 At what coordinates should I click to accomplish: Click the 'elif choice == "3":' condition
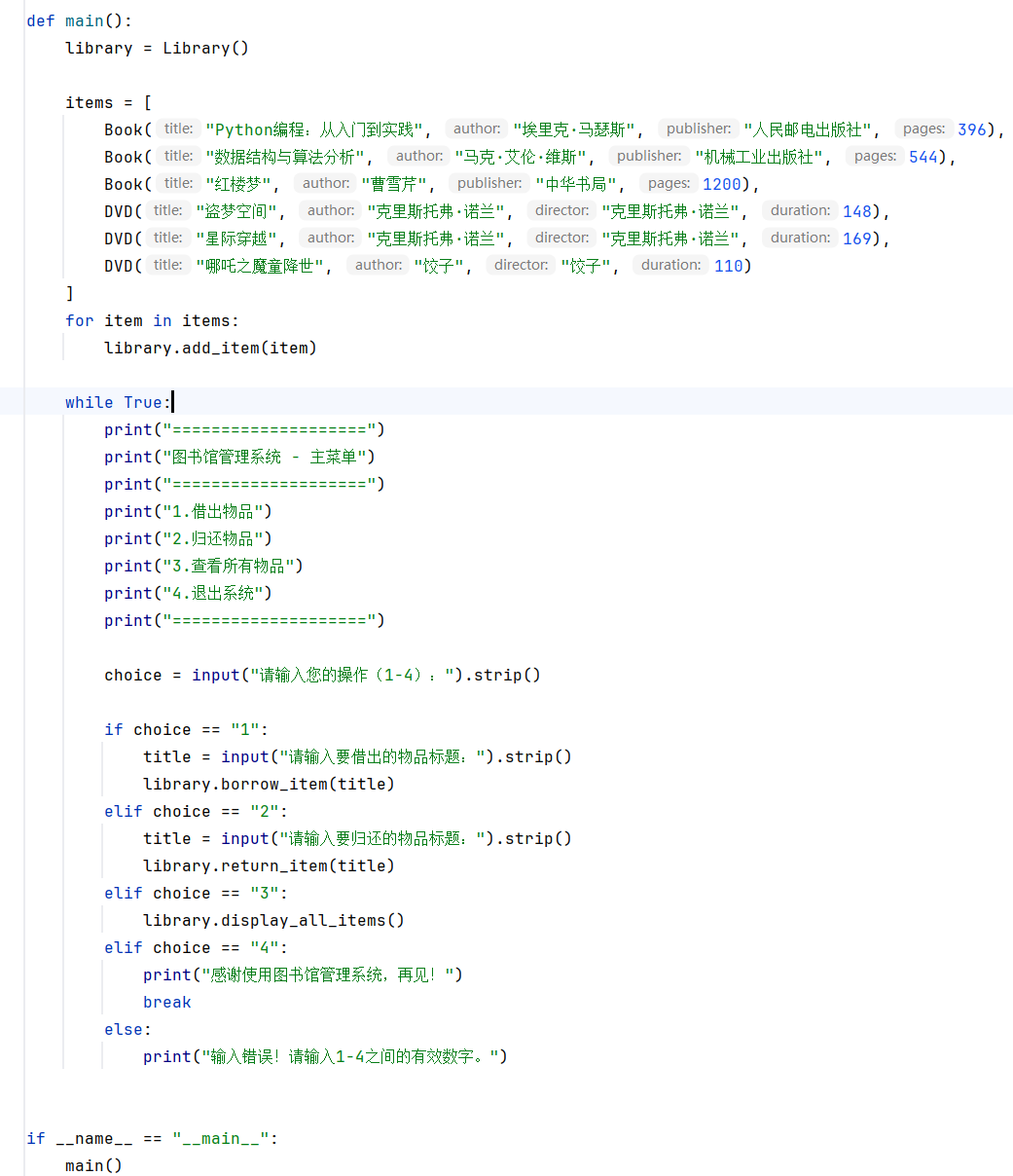[197, 893]
